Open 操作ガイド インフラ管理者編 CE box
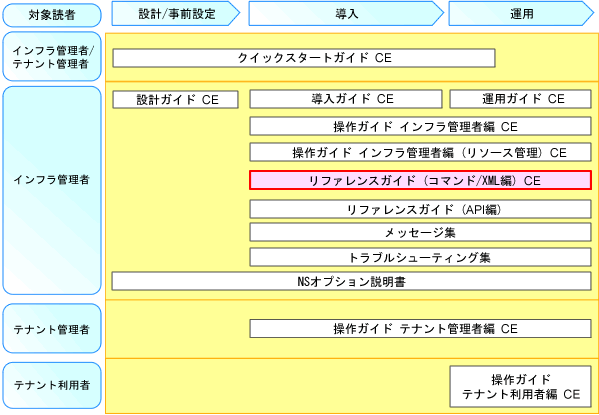Viewport: 599px width, 415px height. 421,126
